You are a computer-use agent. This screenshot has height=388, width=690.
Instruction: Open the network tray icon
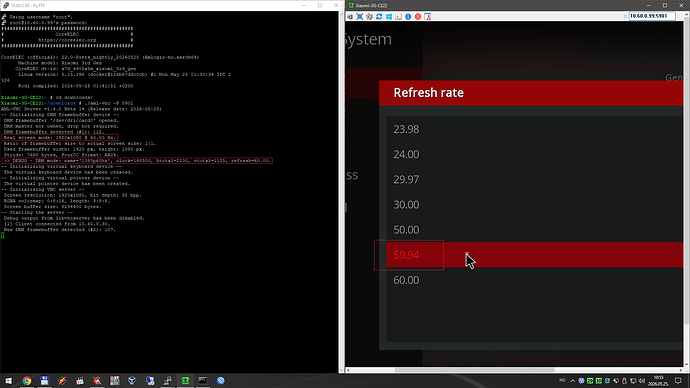[x=633, y=381]
